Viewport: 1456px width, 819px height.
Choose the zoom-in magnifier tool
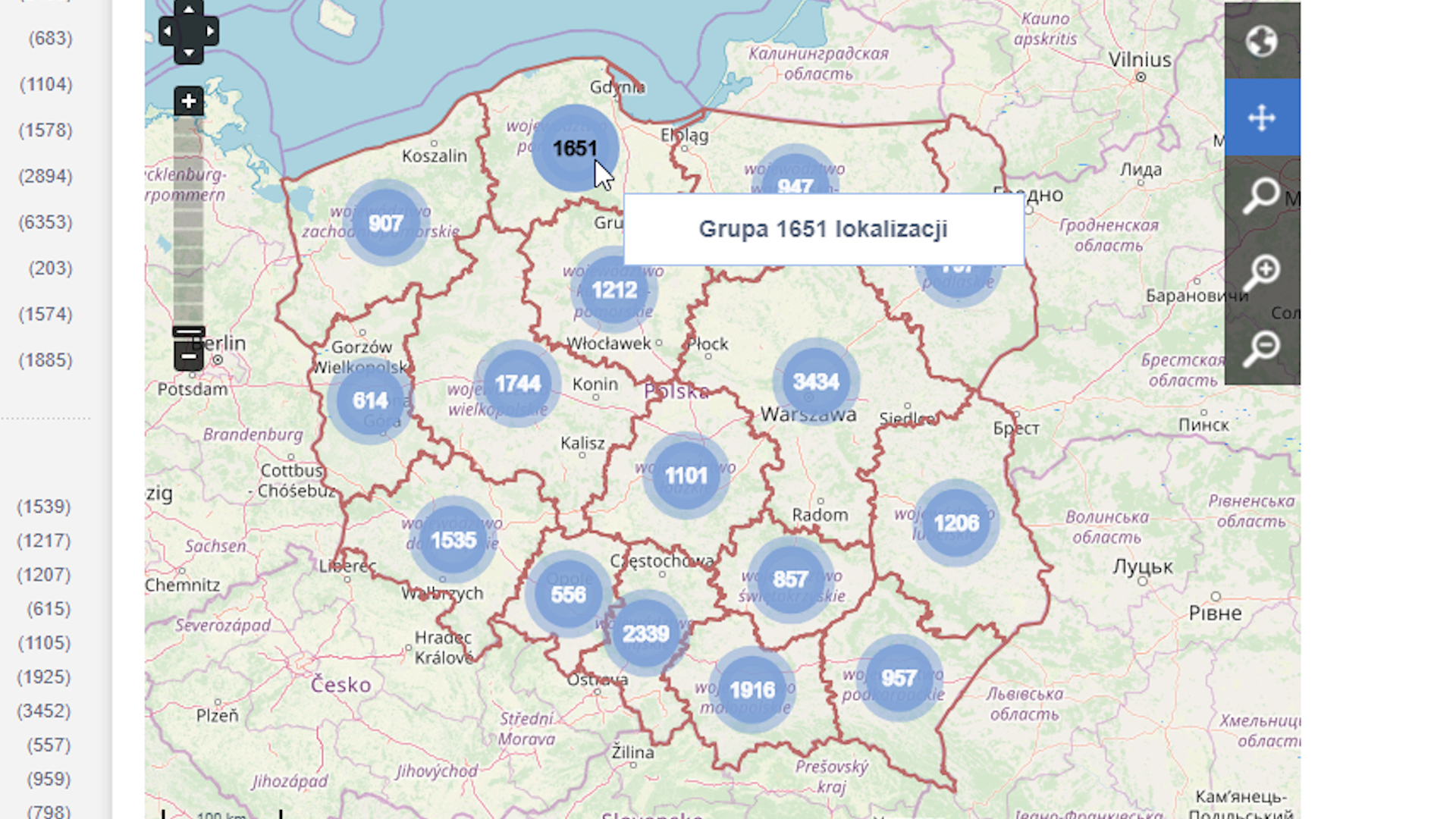coord(1262,271)
